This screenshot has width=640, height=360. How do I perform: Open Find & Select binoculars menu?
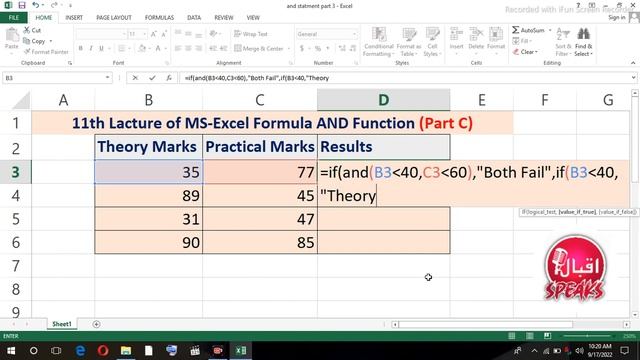[x=583, y=42]
